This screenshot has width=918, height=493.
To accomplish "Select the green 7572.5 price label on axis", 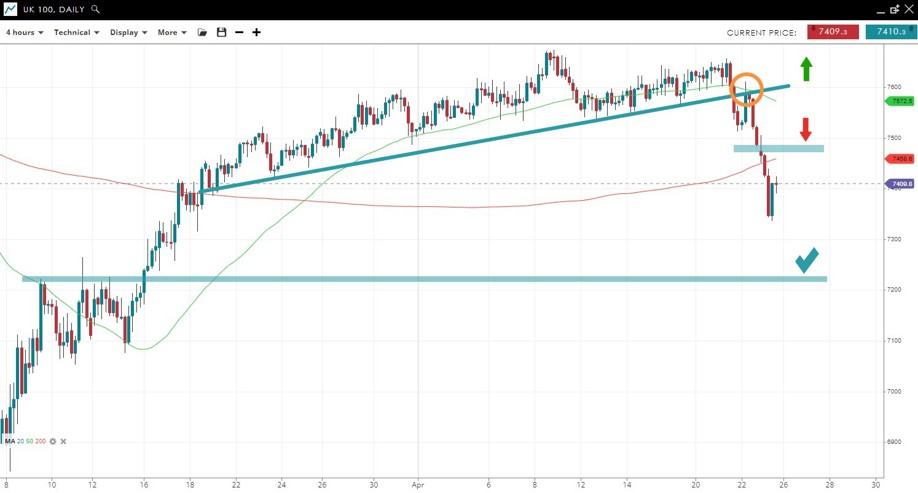I will (x=900, y=101).
